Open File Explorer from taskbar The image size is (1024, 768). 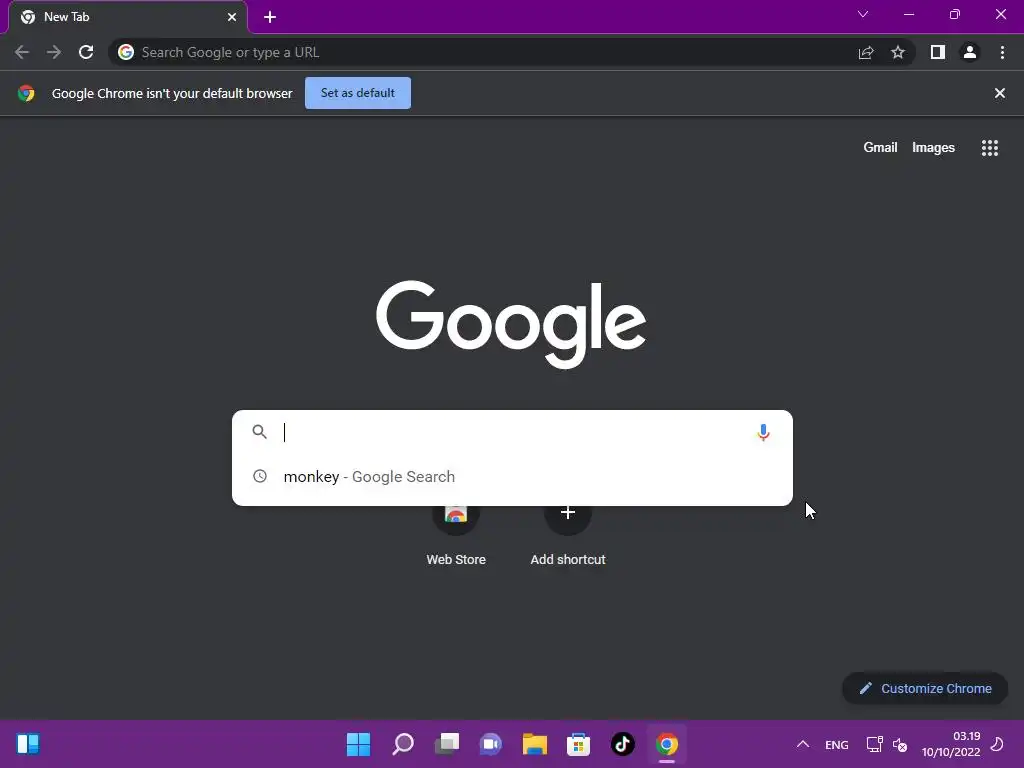pos(535,744)
